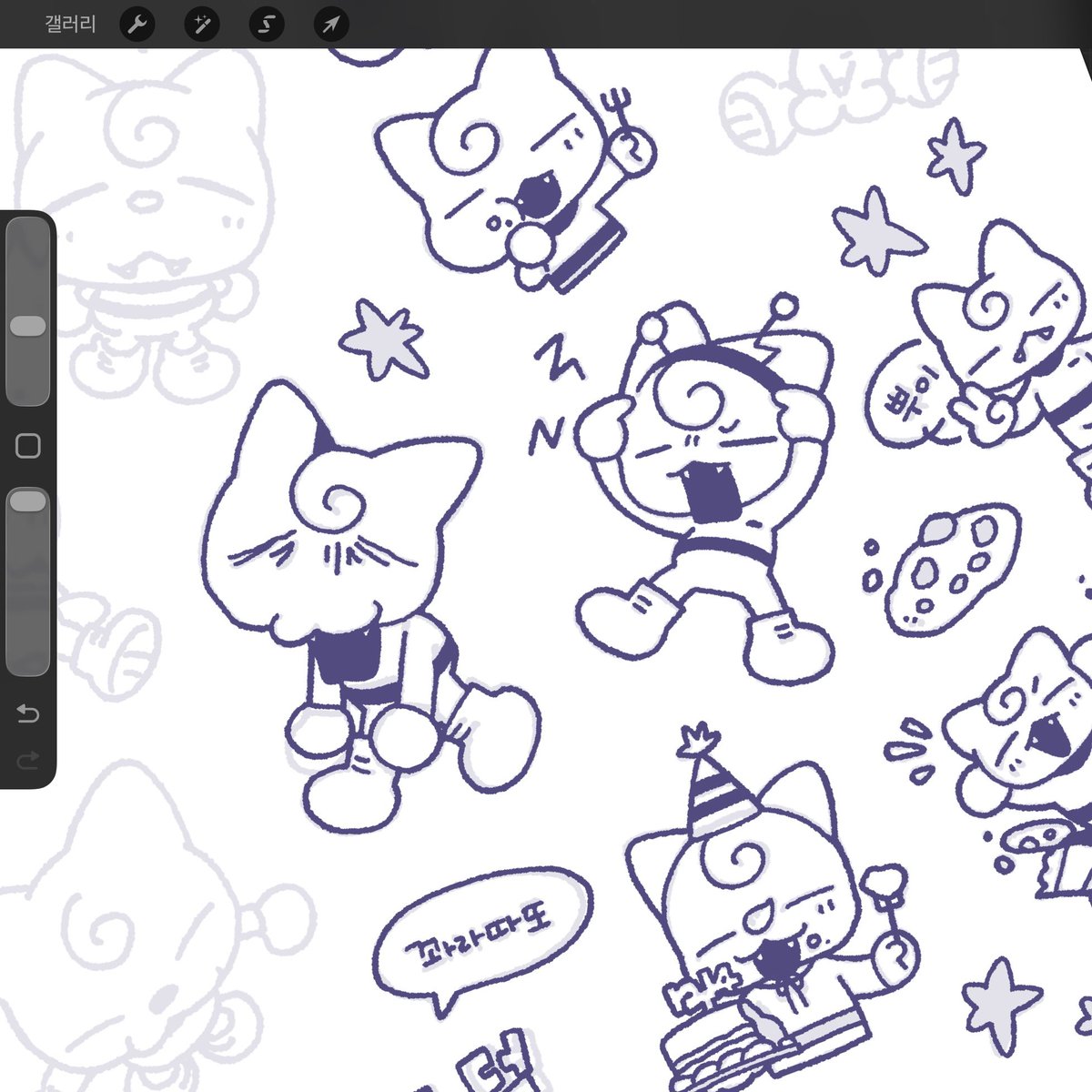
Task: Open the 갤러리 gallery
Action: pos(70,25)
